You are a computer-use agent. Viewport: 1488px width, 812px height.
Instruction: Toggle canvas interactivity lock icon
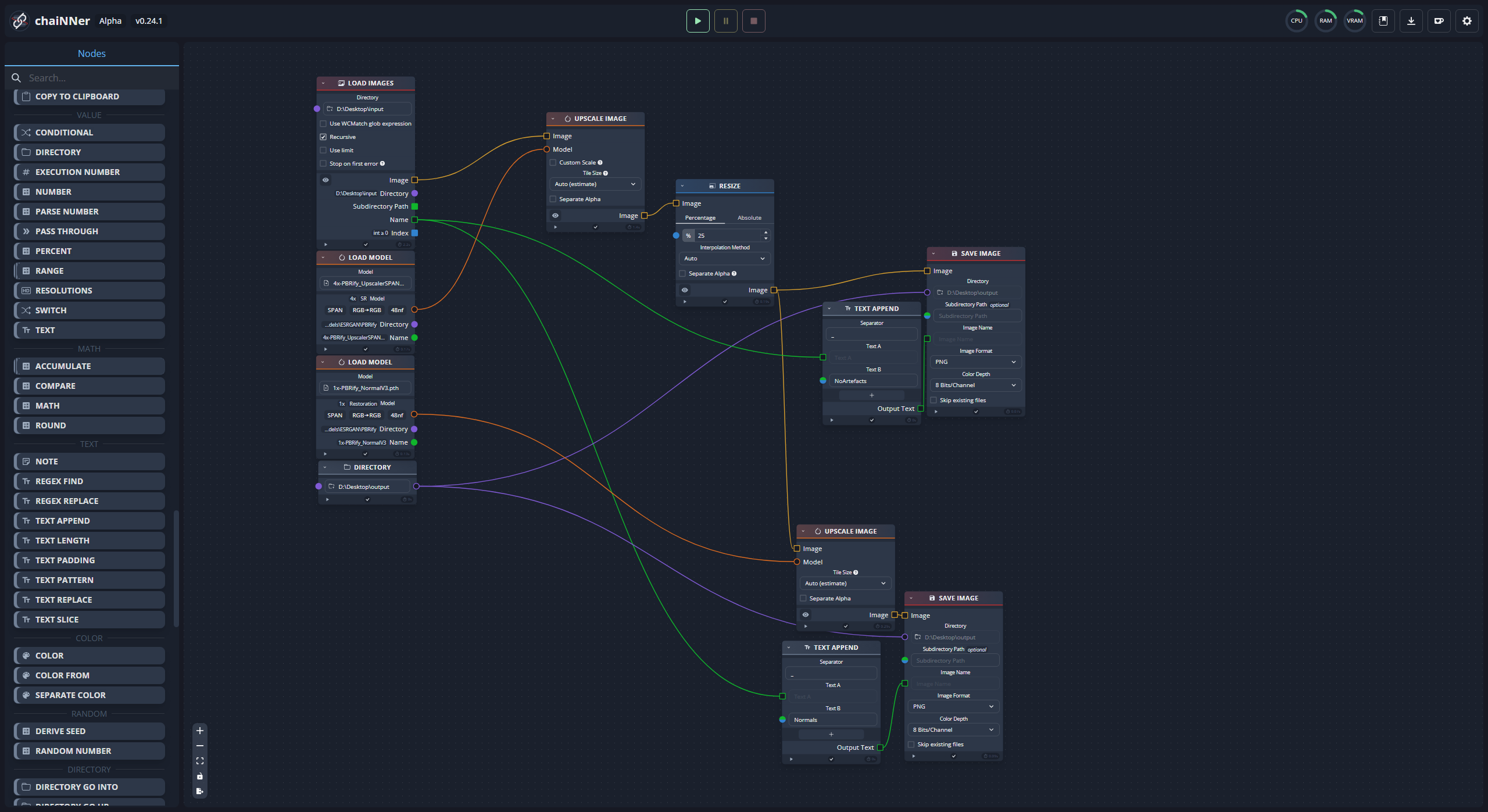tap(199, 776)
